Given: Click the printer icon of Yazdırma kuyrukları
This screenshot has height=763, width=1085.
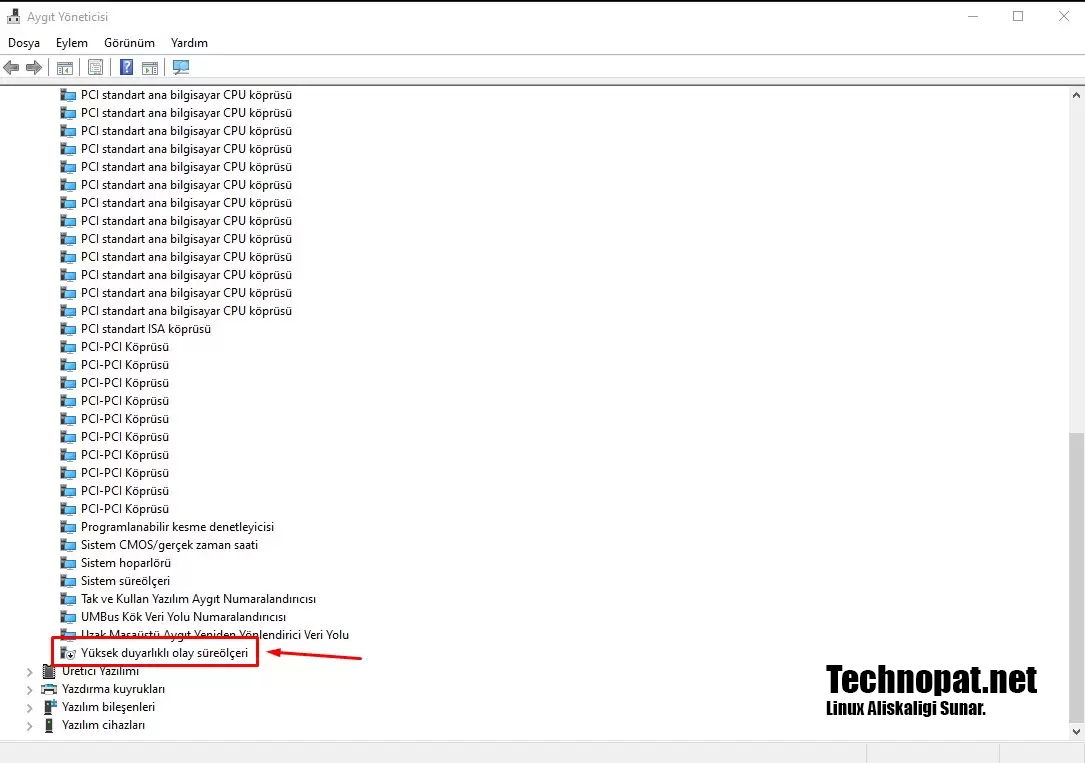Looking at the screenshot, I should pyautogui.click(x=48, y=689).
